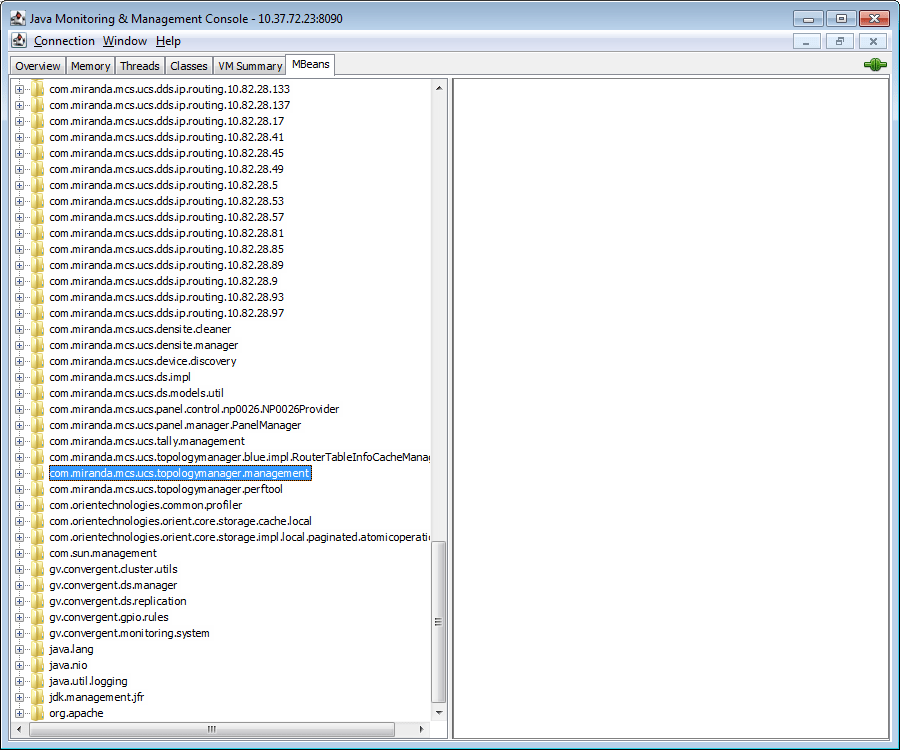Expand the jdk.management.jfr node
Viewport: 900px width, 750px height.
(x=20, y=697)
